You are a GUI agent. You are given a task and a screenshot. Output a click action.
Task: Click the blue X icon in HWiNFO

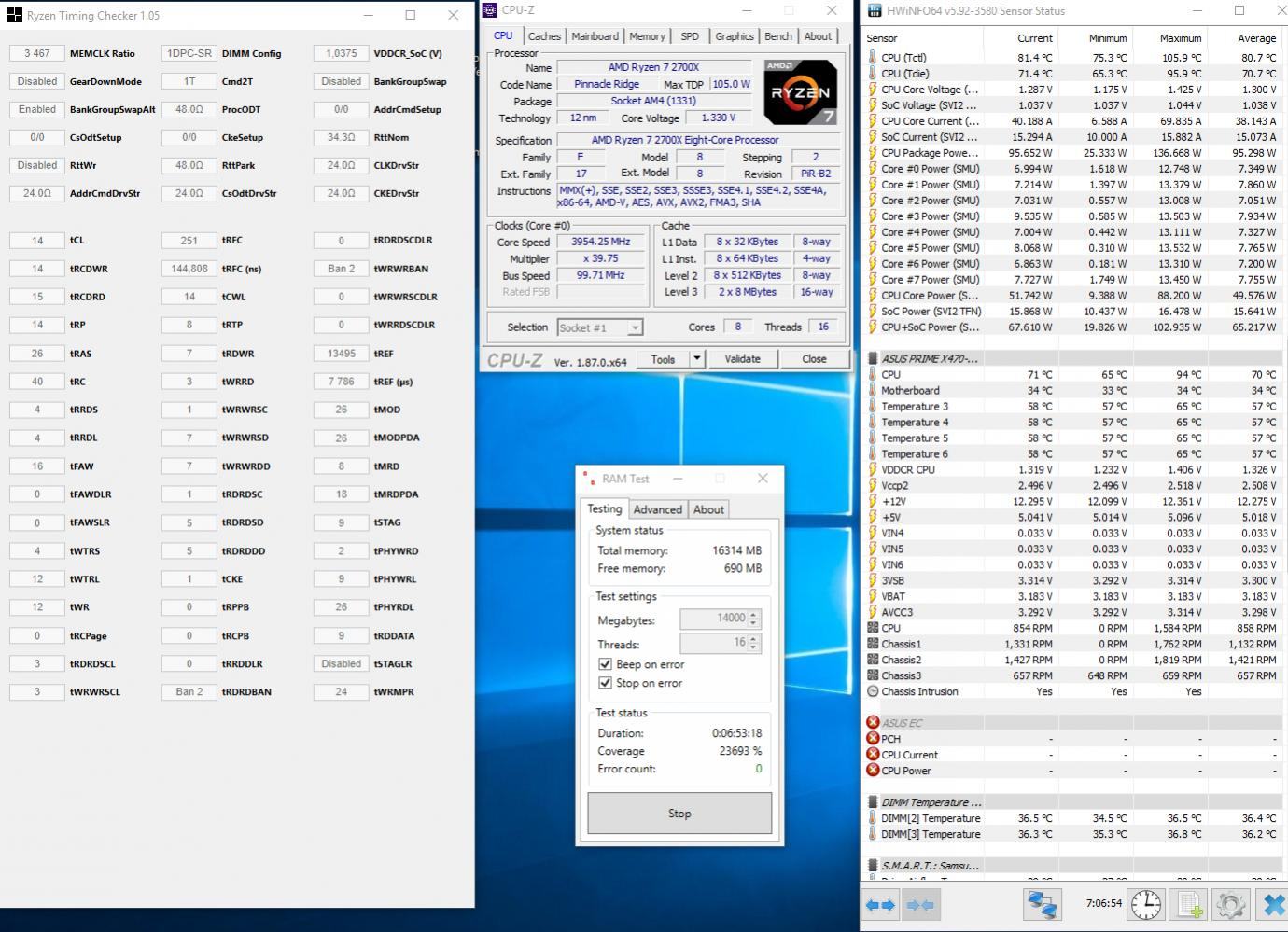[1273, 904]
